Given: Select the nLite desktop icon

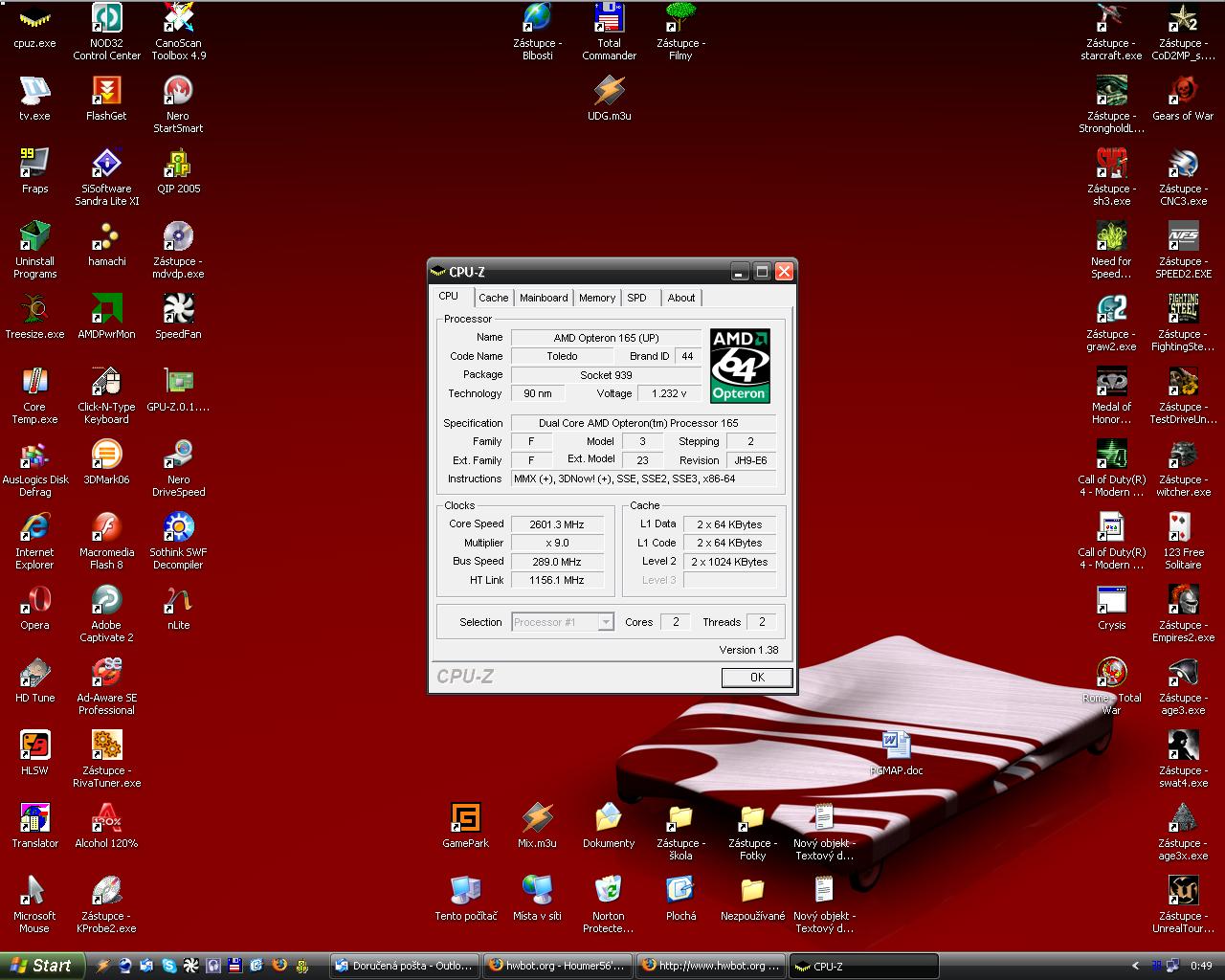Looking at the screenshot, I should 178,608.
